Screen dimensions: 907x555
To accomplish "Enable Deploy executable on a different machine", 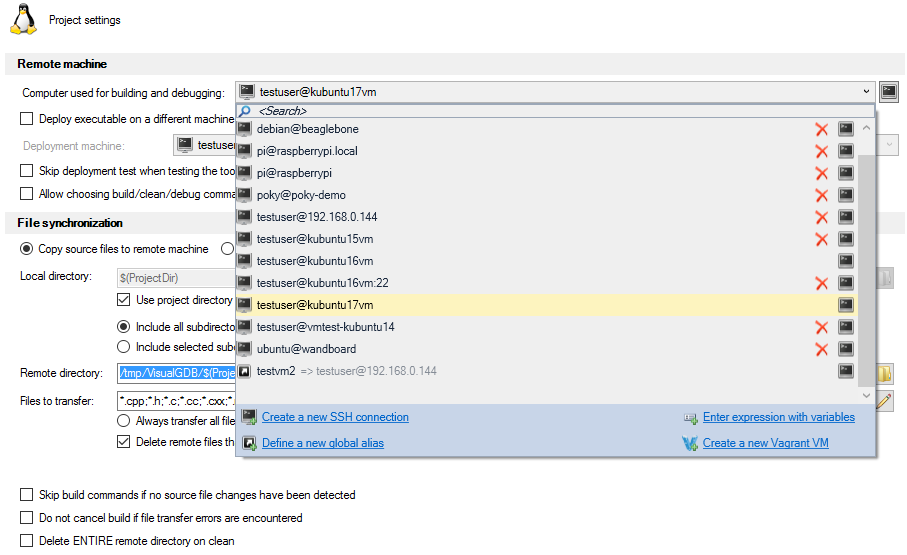I will (27, 119).
